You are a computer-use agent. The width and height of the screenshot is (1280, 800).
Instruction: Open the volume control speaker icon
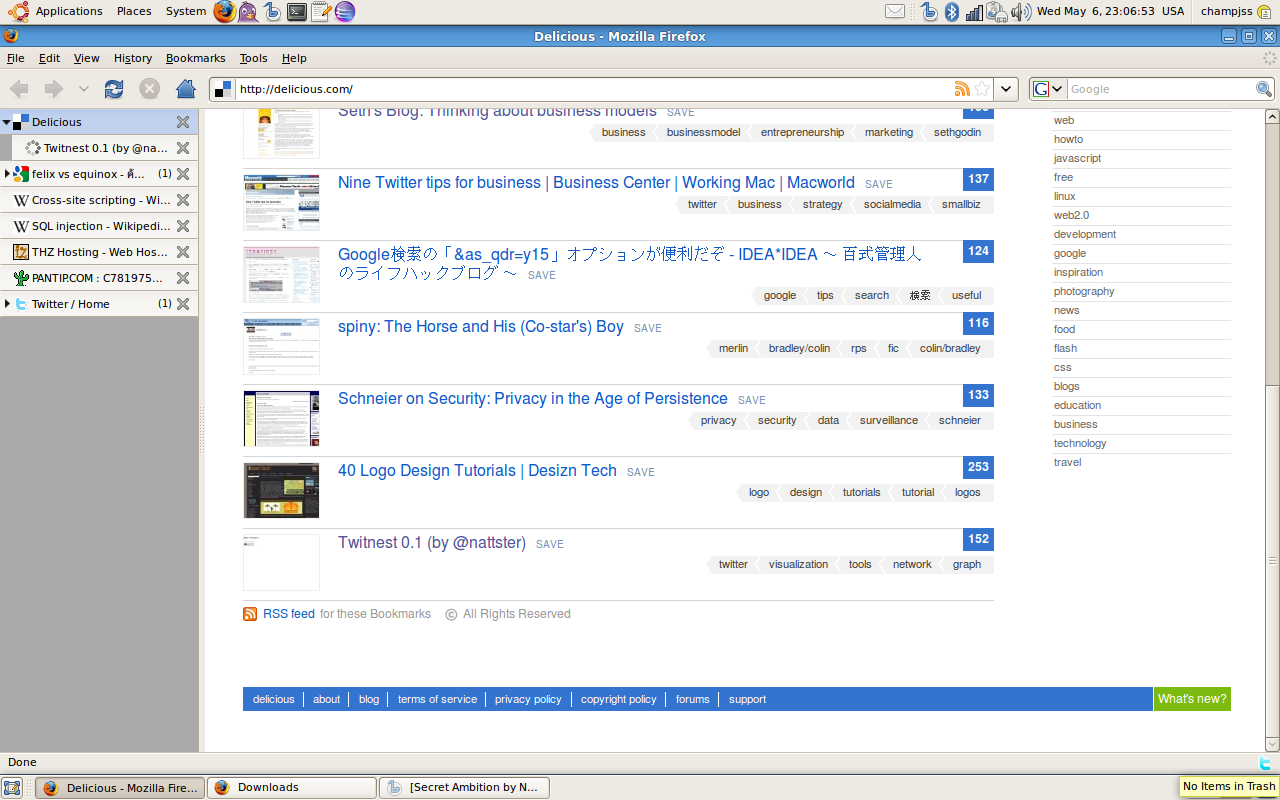click(1021, 12)
